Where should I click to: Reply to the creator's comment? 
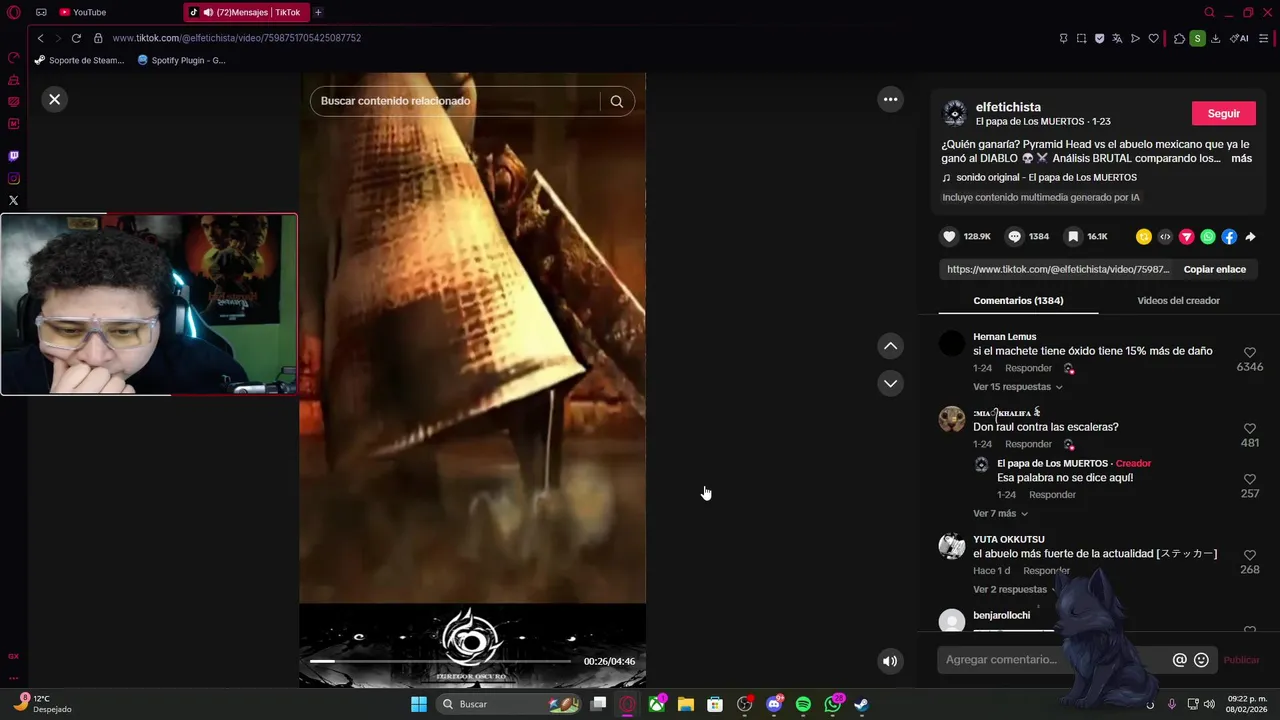(1052, 494)
